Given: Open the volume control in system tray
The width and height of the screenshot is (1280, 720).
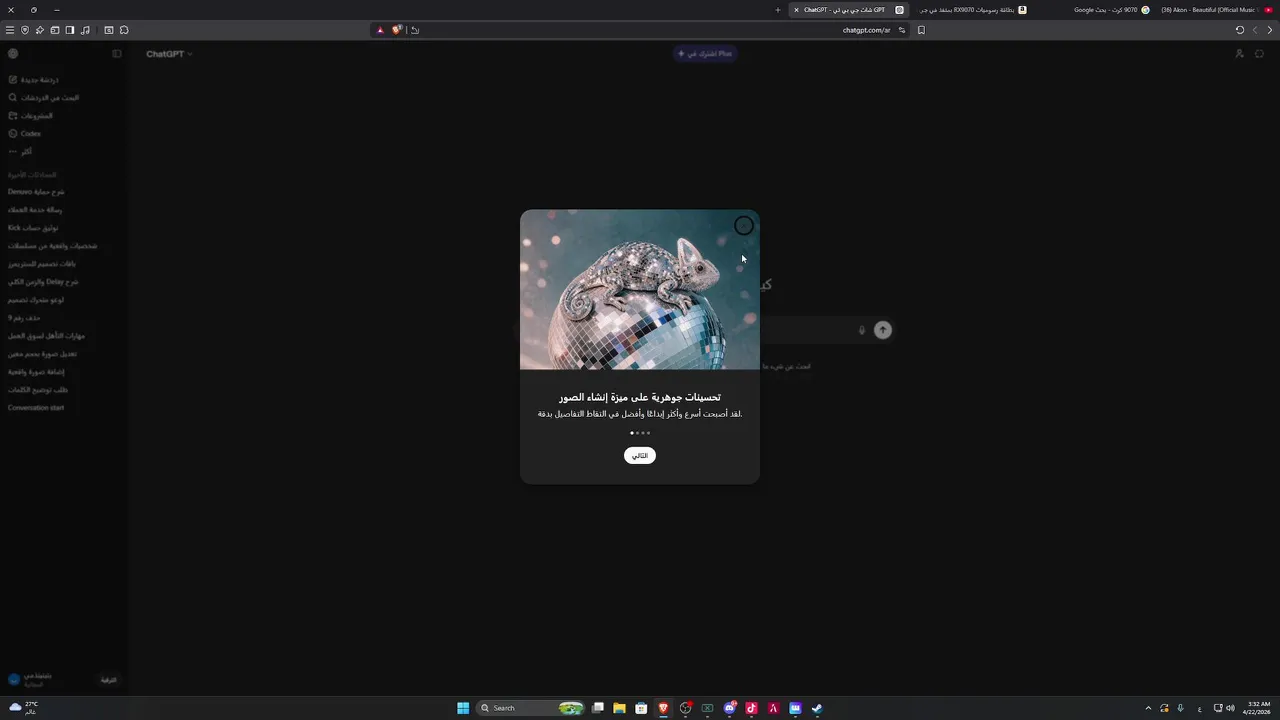Looking at the screenshot, I should pos(1230,708).
